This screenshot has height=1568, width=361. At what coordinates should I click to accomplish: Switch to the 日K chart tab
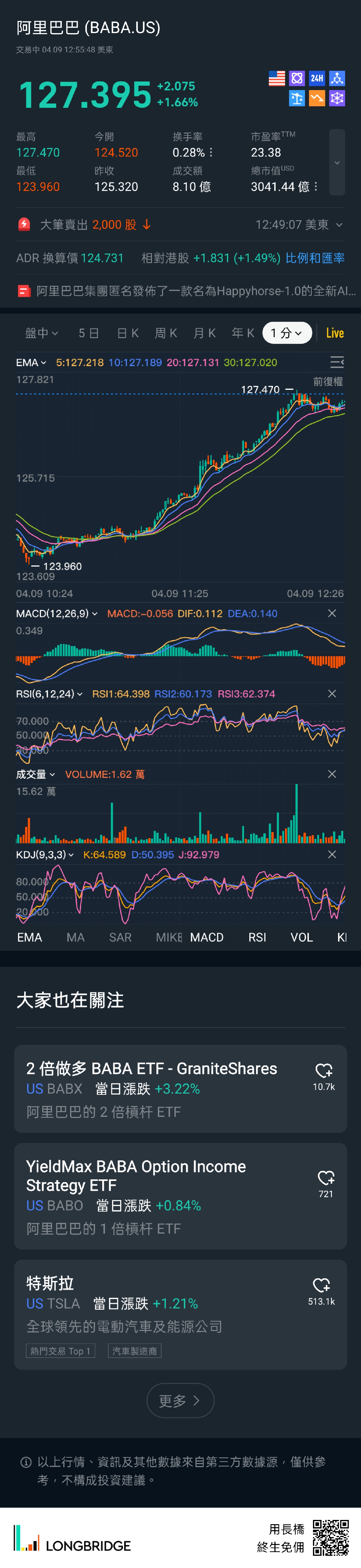pos(128,333)
